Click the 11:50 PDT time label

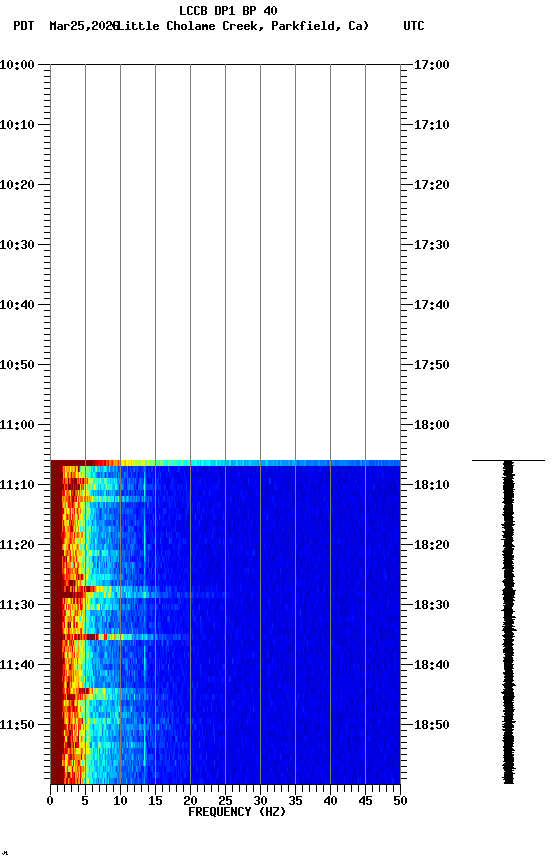pos(17,726)
